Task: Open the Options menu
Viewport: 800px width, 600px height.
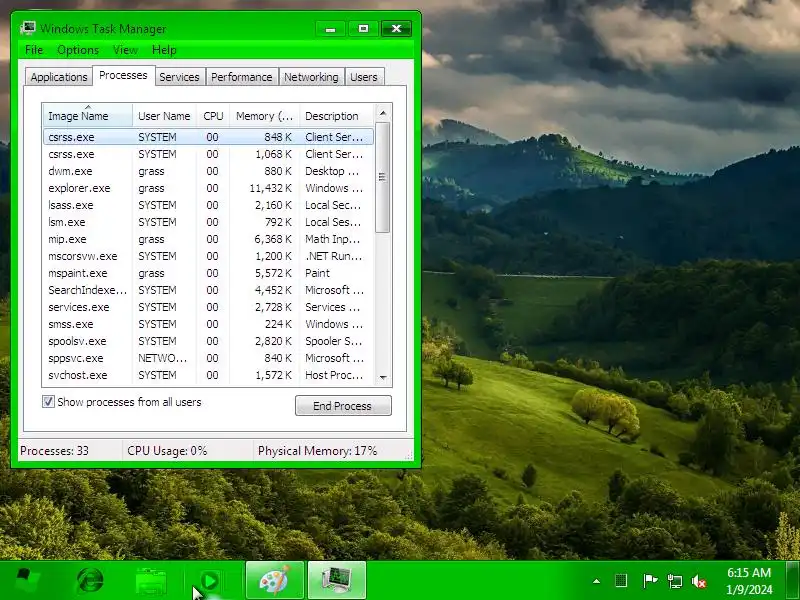Action: click(x=78, y=50)
